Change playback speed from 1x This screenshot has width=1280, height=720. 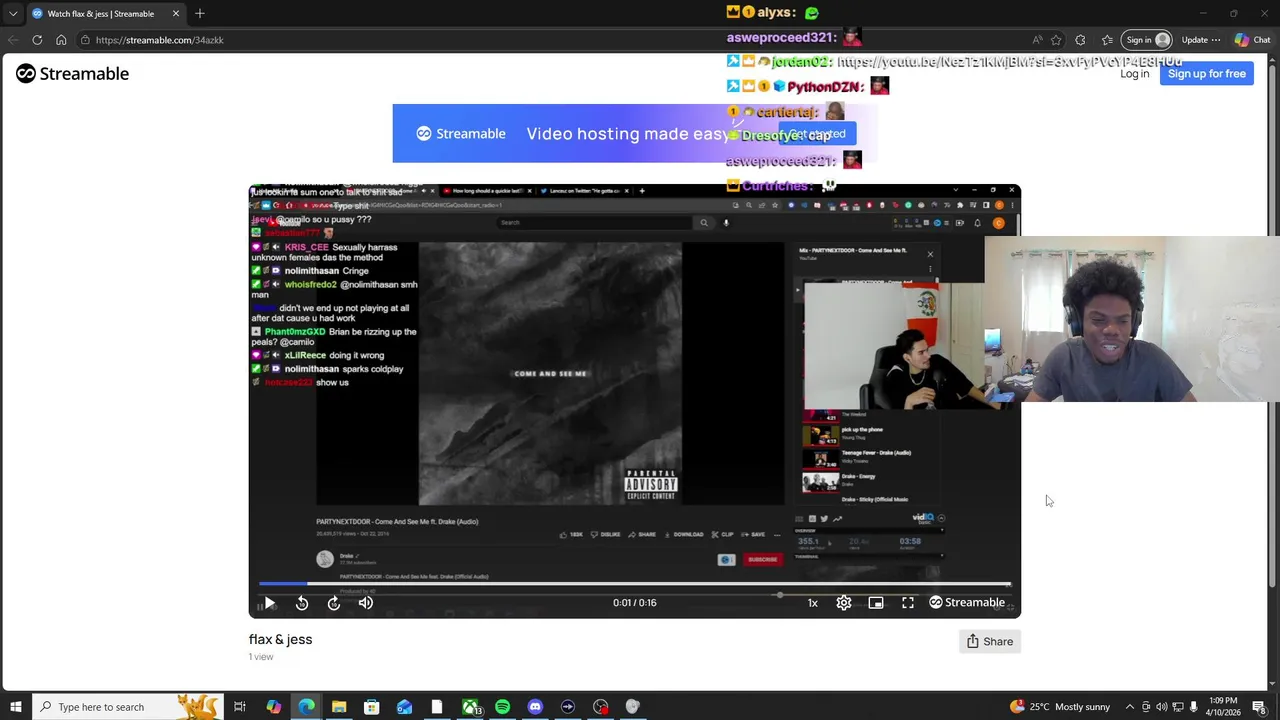813,603
